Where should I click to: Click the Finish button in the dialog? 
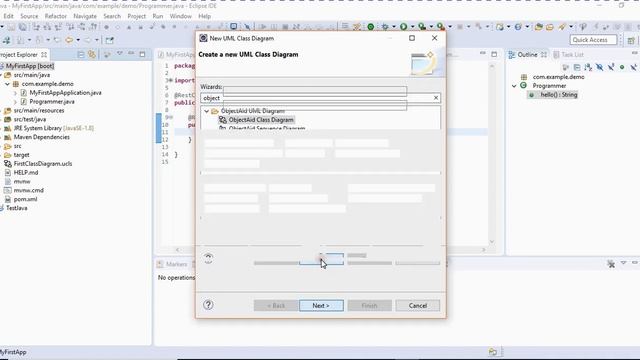coord(369,305)
